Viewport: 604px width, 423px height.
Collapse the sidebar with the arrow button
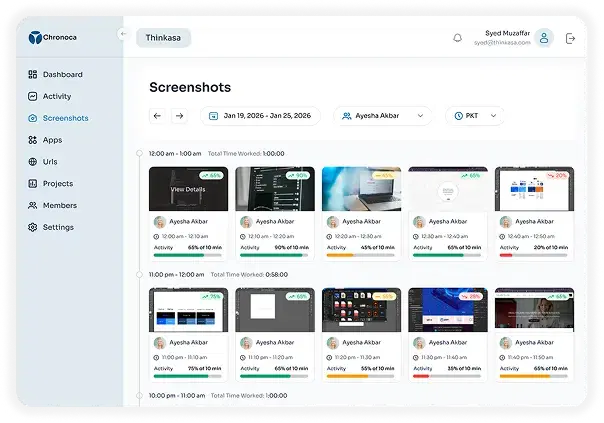pyautogui.click(x=123, y=34)
